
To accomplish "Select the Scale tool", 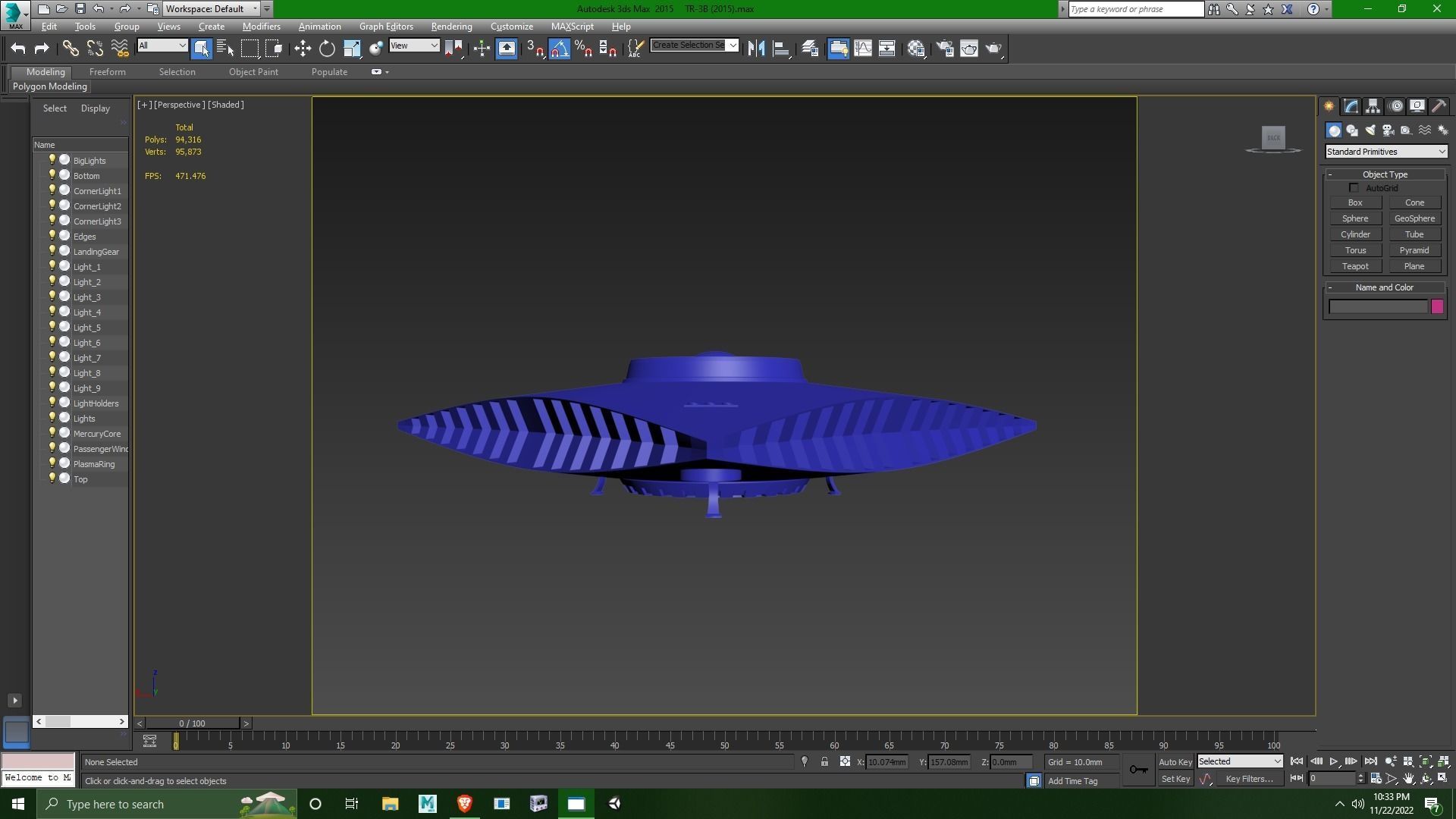I will click(x=352, y=49).
